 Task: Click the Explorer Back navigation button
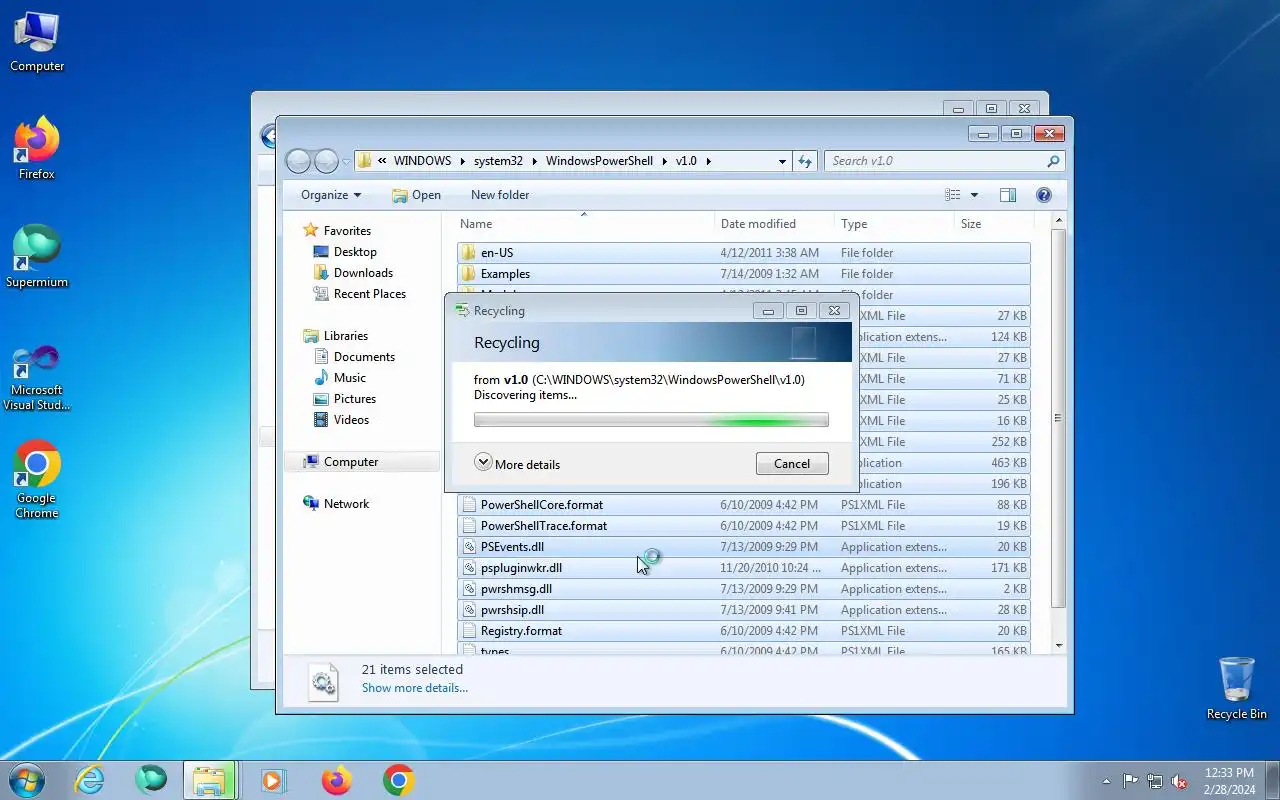298,161
